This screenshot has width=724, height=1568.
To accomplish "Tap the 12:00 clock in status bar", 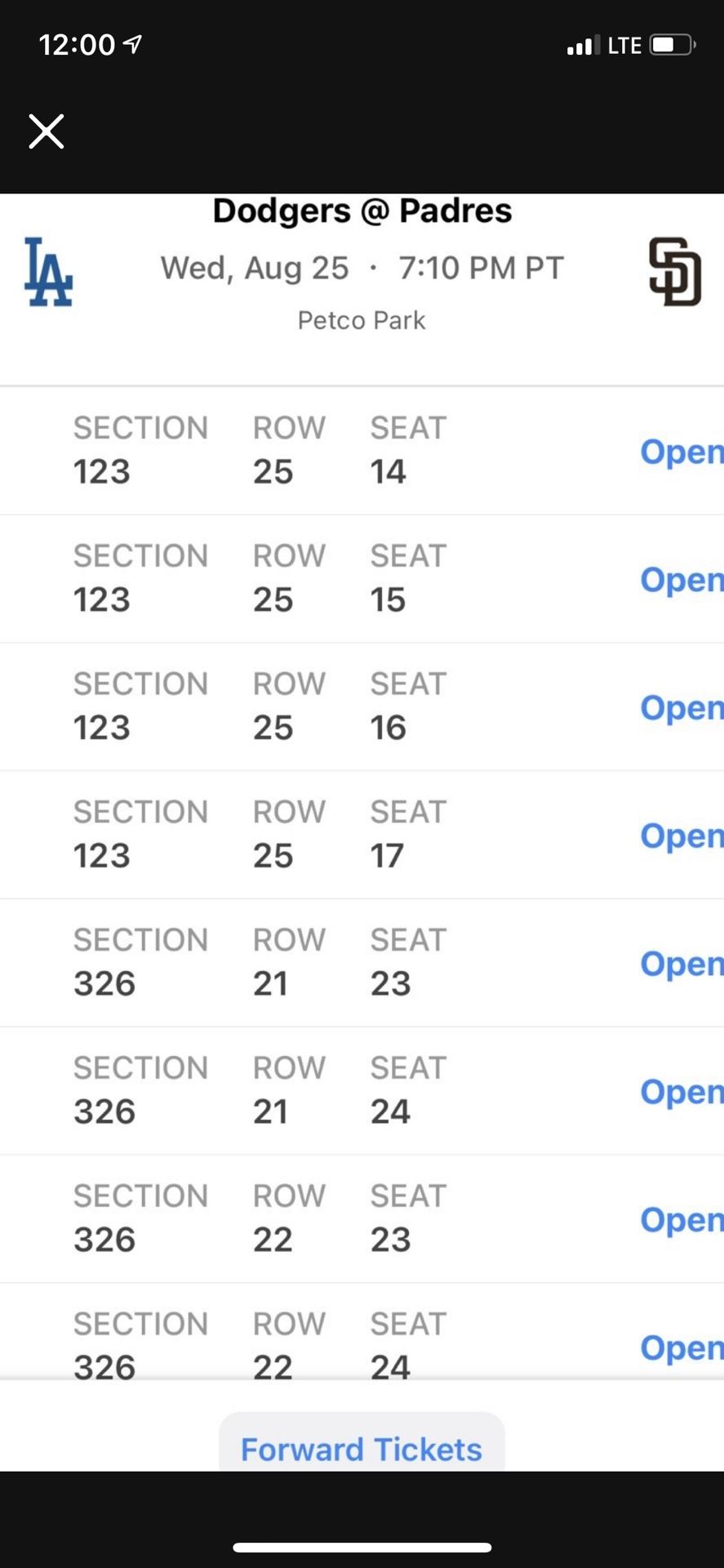I will [x=78, y=45].
